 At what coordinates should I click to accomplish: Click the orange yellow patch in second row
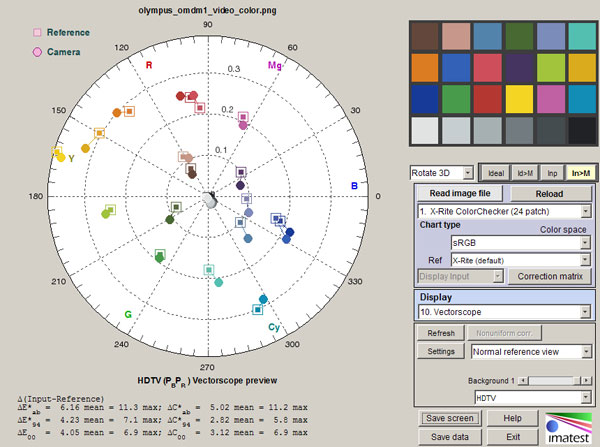point(582,68)
